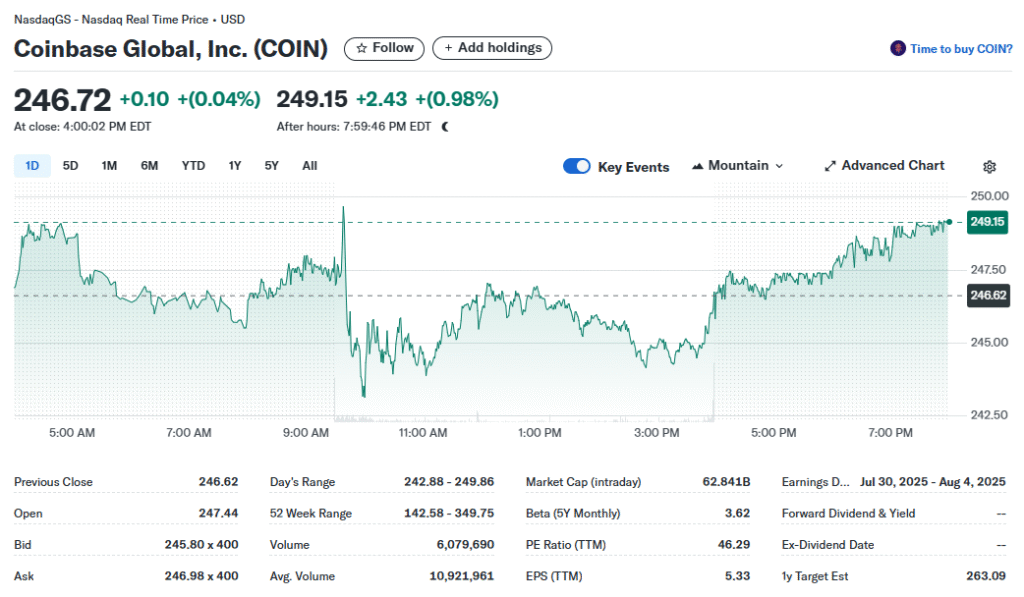
Task: Click the Market Cap (intraday) label
Action: point(583,482)
